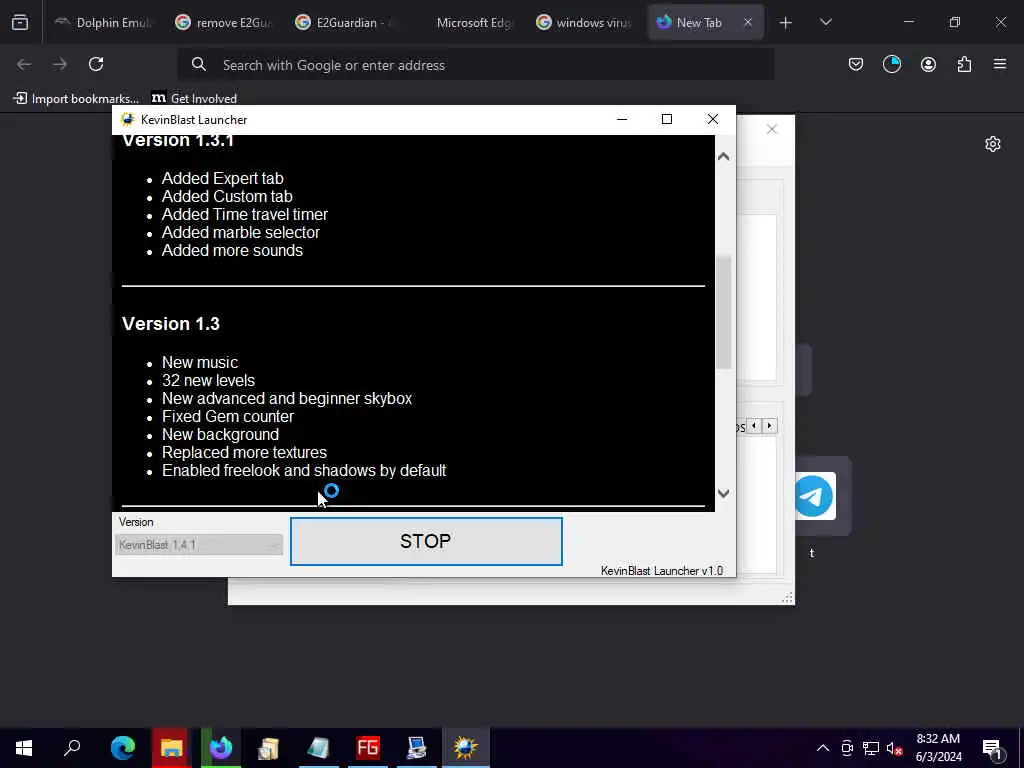Open the Version dropdown showing KevinBlast 1.4.1
The height and width of the screenshot is (768, 1024).
[x=199, y=545]
